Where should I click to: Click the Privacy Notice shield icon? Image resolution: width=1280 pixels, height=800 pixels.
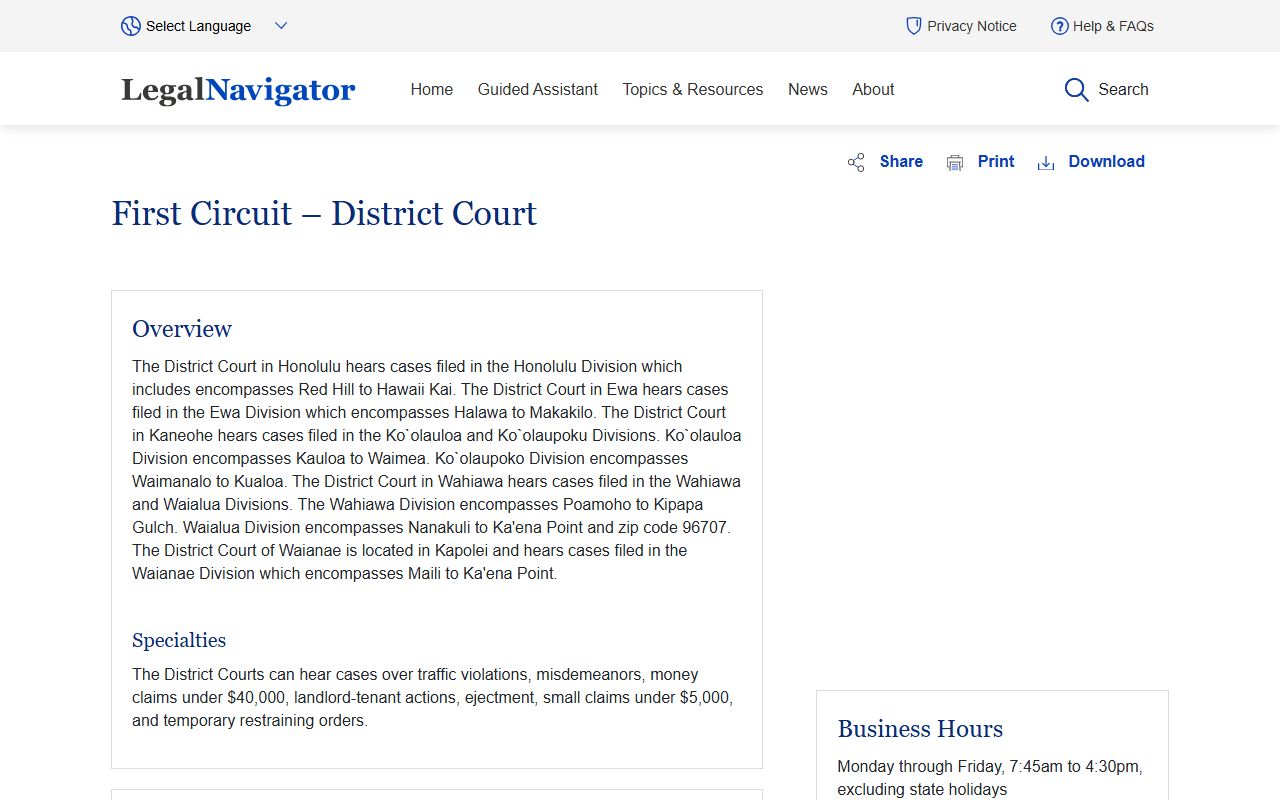pyautogui.click(x=913, y=26)
